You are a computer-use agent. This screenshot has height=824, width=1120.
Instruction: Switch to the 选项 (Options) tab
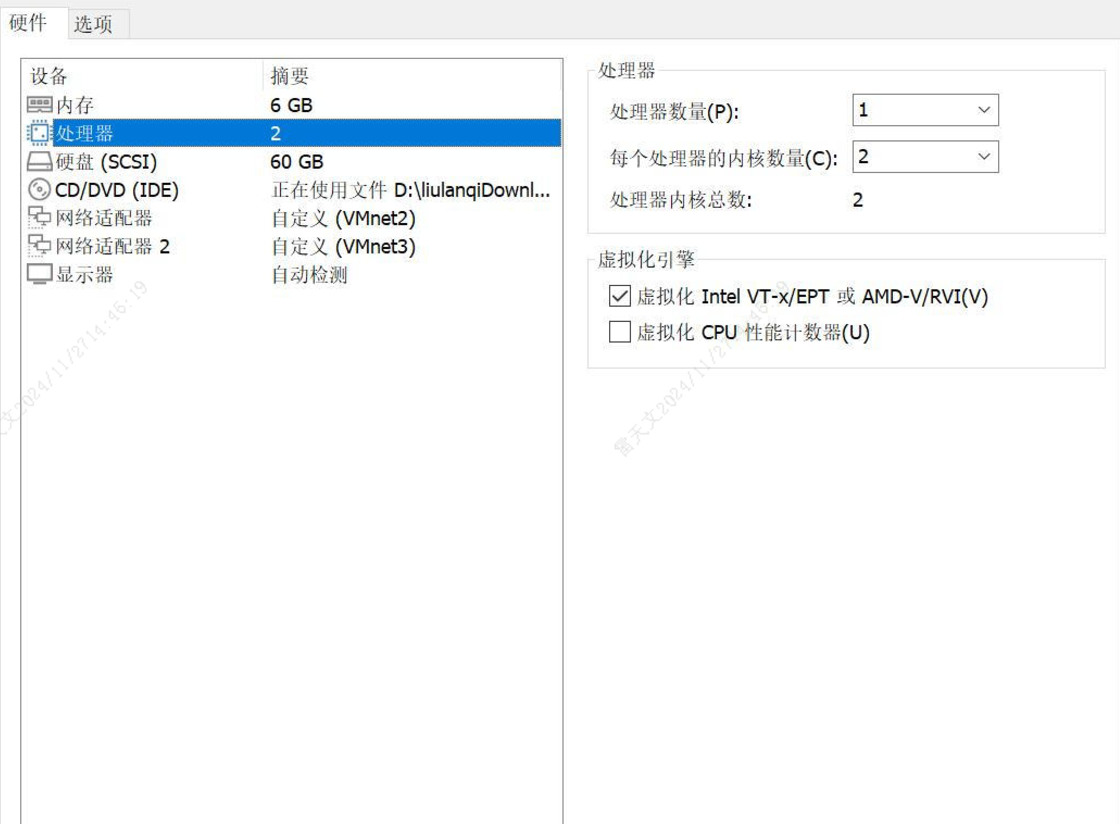[93, 24]
